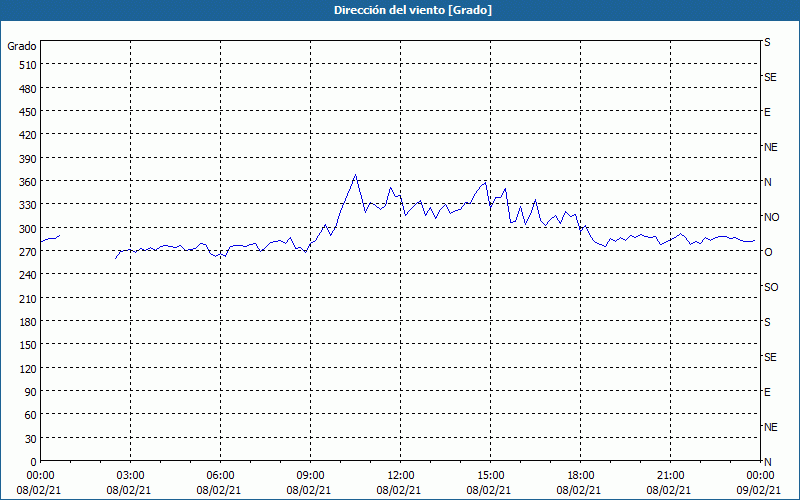The height and width of the screenshot is (500, 800).
Task: Click the SE compass label level with 480
Action: (x=770, y=77)
